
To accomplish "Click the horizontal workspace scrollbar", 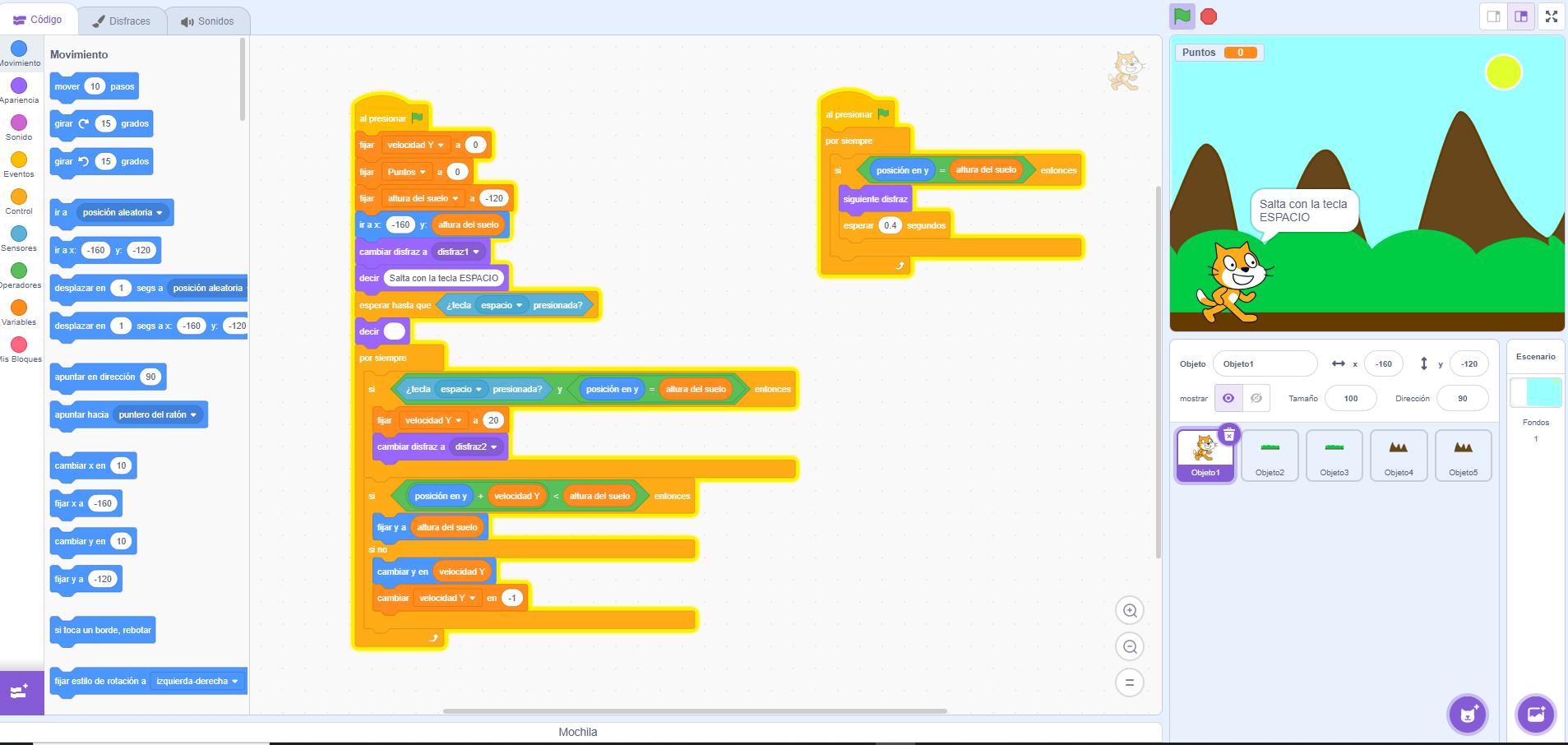I will point(695,710).
